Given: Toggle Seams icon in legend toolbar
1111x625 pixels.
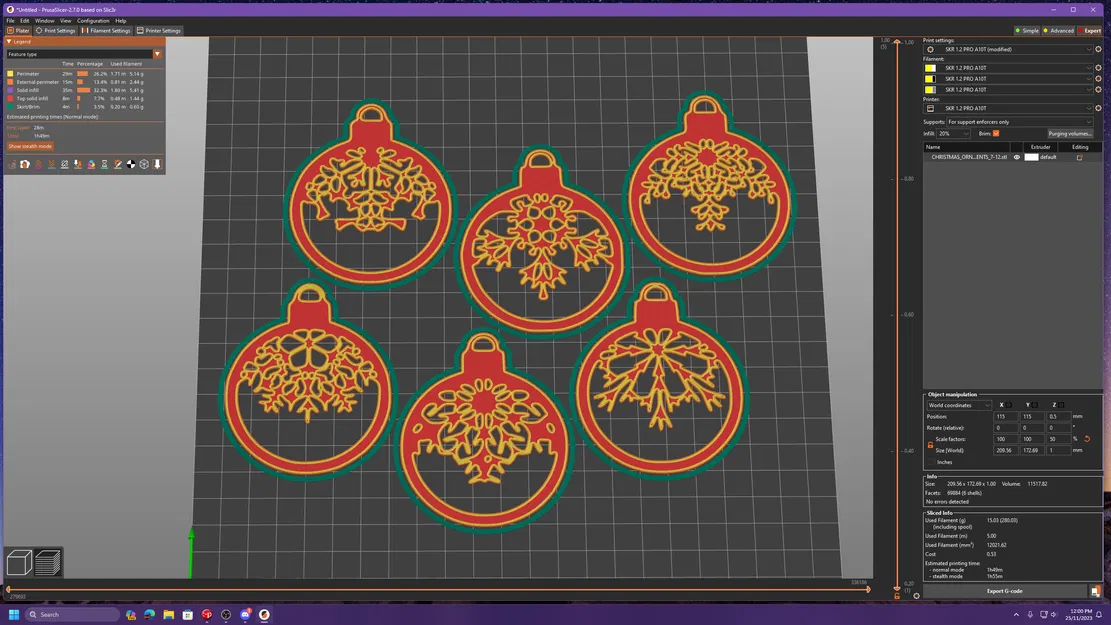Looking at the screenshot, I should pyautogui.click(x=64, y=164).
